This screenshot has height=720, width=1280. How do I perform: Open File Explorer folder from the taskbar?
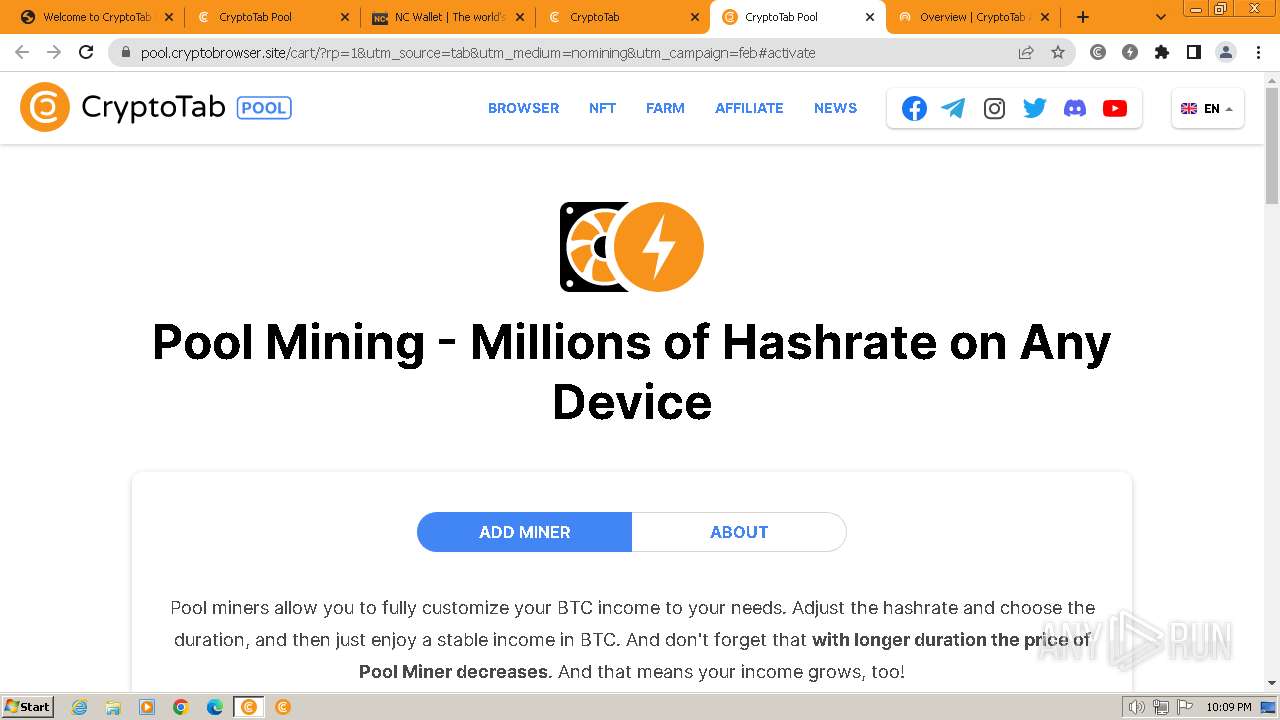[x=113, y=707]
